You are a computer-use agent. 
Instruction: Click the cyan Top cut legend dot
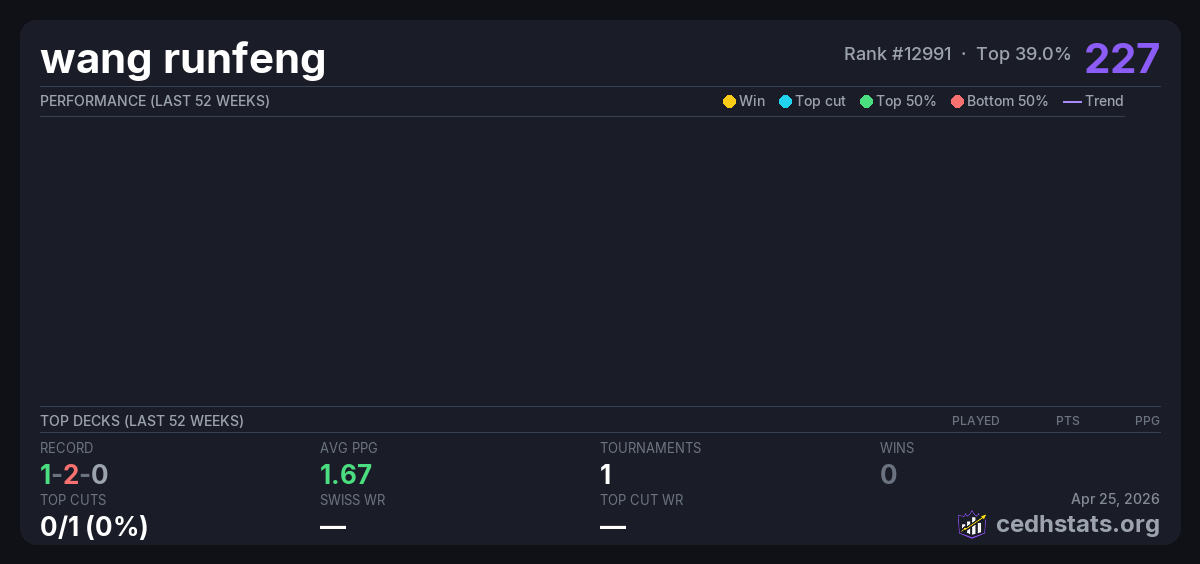785,101
